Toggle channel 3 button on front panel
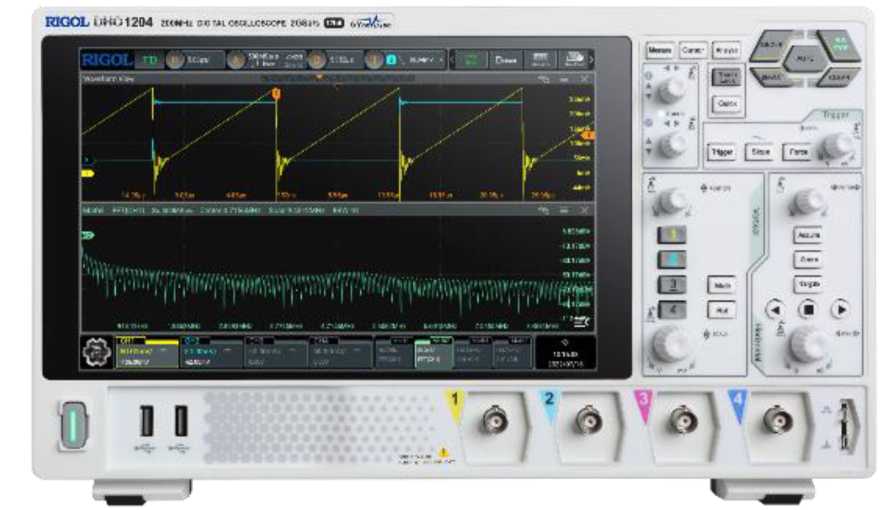 click(x=673, y=284)
